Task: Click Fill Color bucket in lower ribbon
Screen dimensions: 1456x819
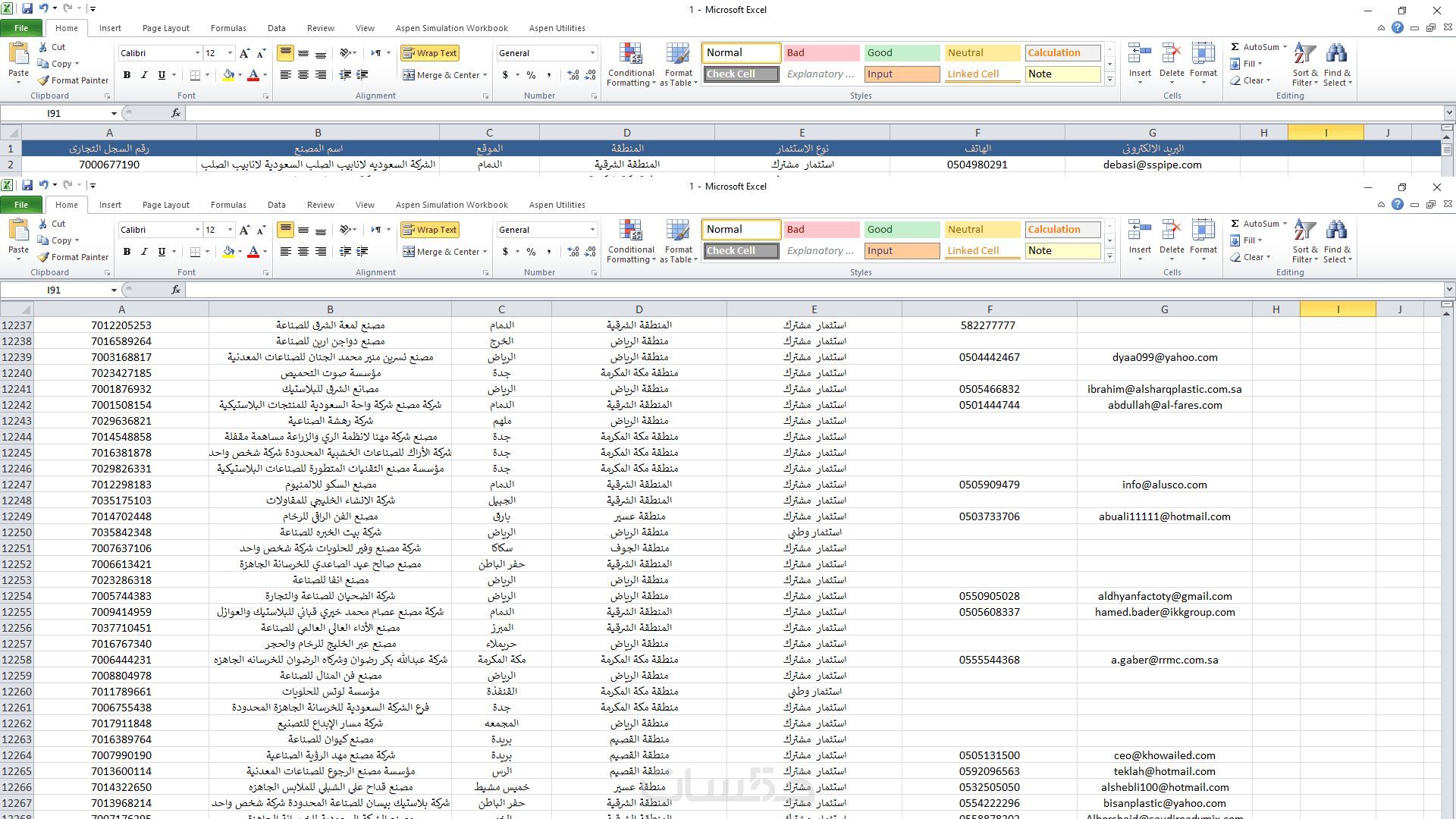Action: tap(228, 252)
